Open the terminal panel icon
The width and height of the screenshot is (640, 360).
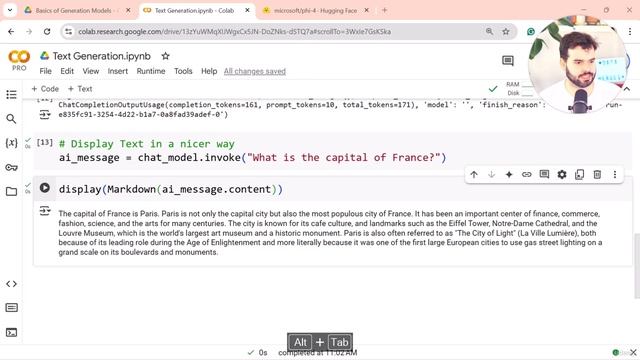tap(11, 333)
